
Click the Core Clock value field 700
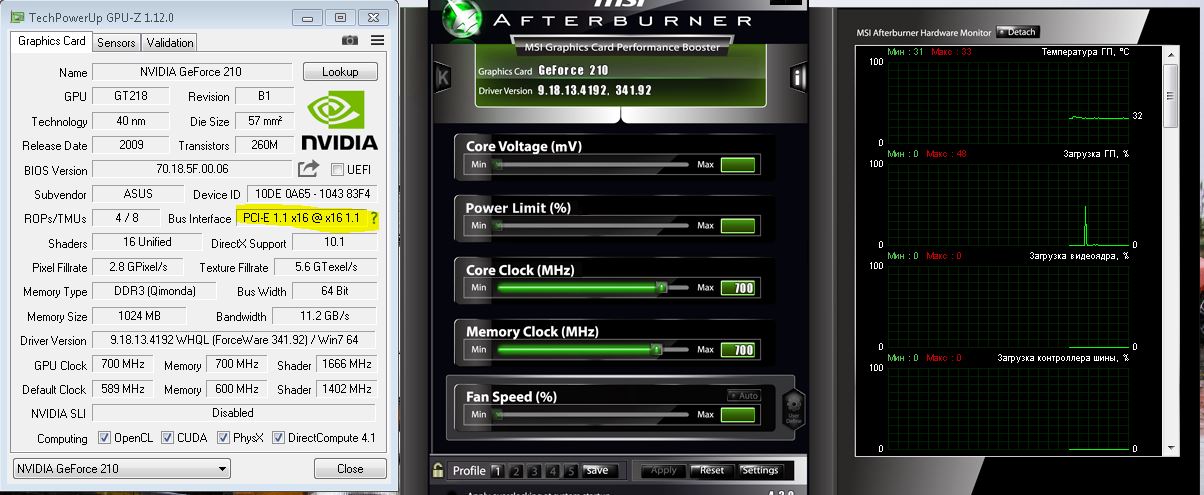[738, 288]
